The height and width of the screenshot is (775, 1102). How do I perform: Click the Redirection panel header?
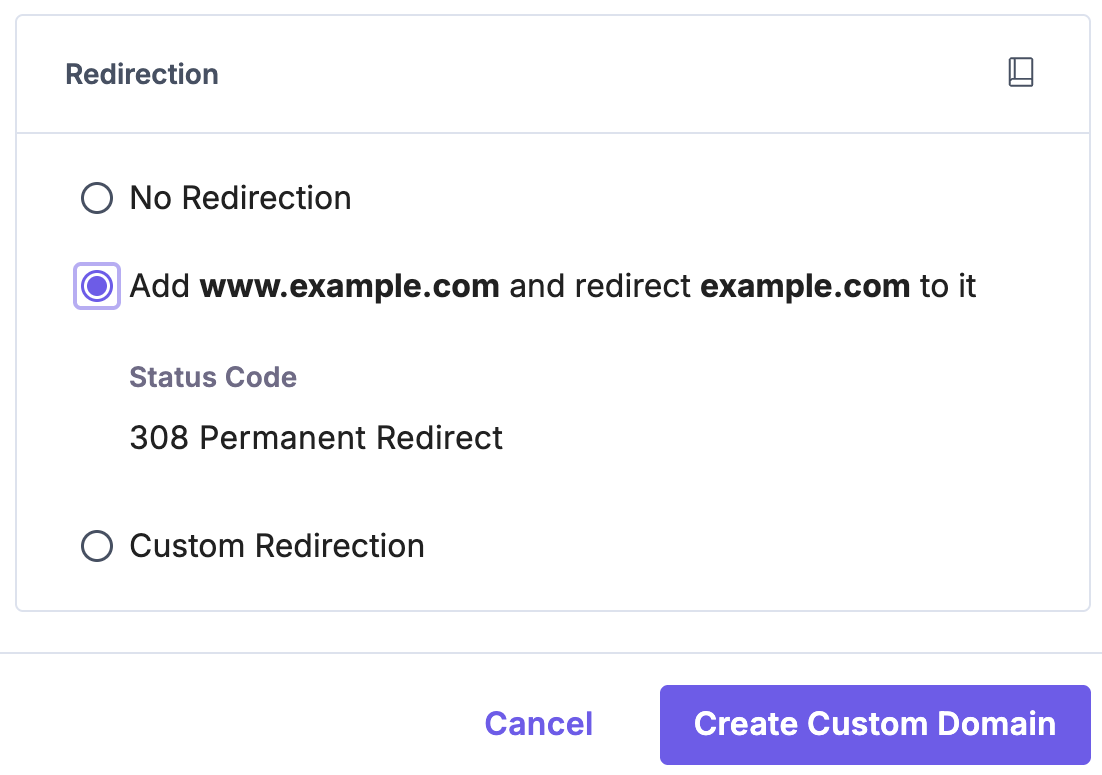pyautogui.click(x=141, y=73)
